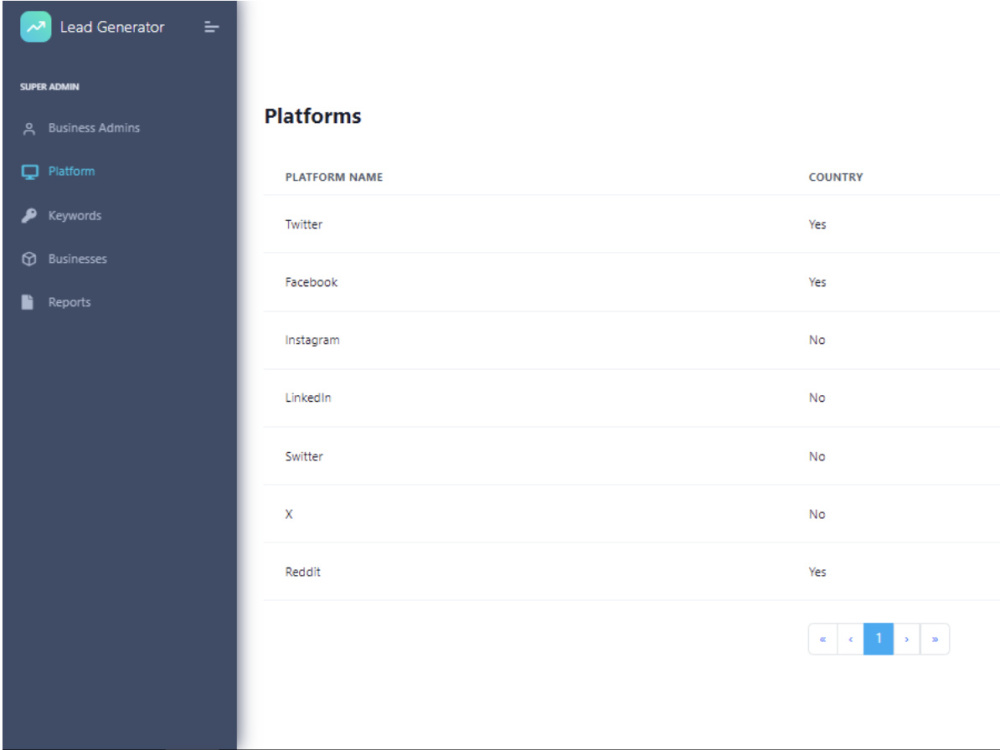Click the Business Admins person icon
The height and width of the screenshot is (750, 1000).
point(29,129)
